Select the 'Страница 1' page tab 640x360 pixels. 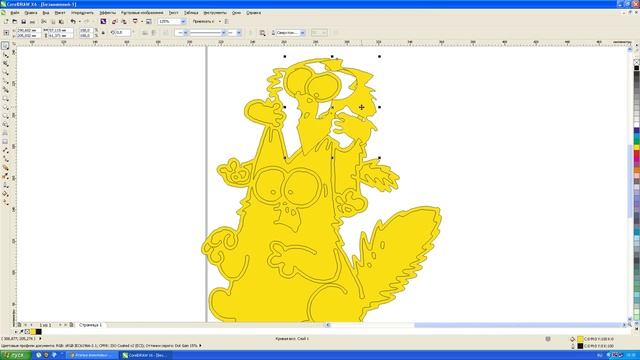coord(90,325)
